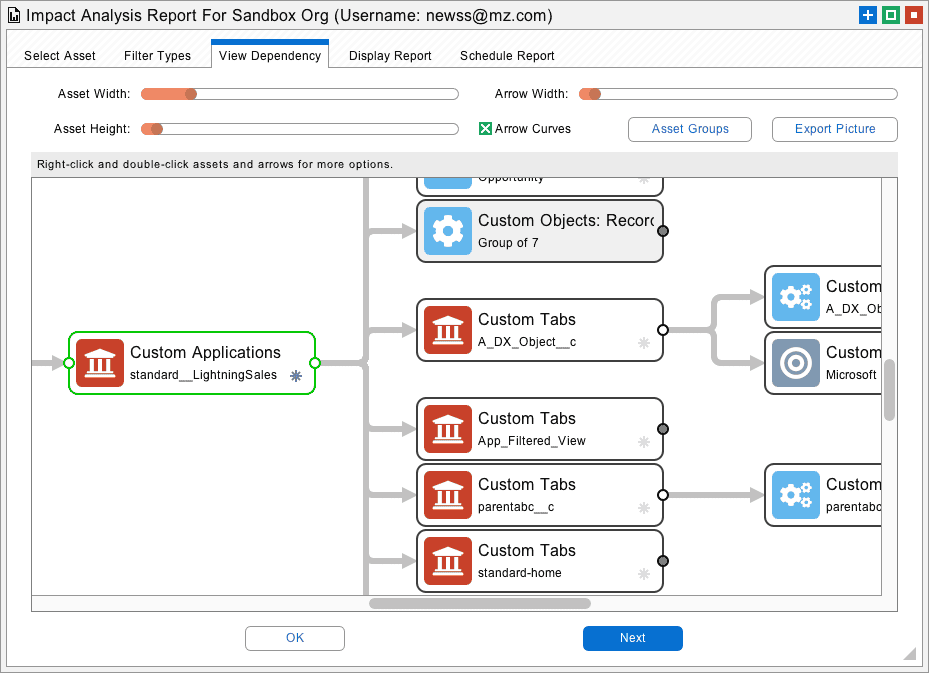Click the Custom Applications red building icon
The image size is (929, 673).
click(x=100, y=363)
